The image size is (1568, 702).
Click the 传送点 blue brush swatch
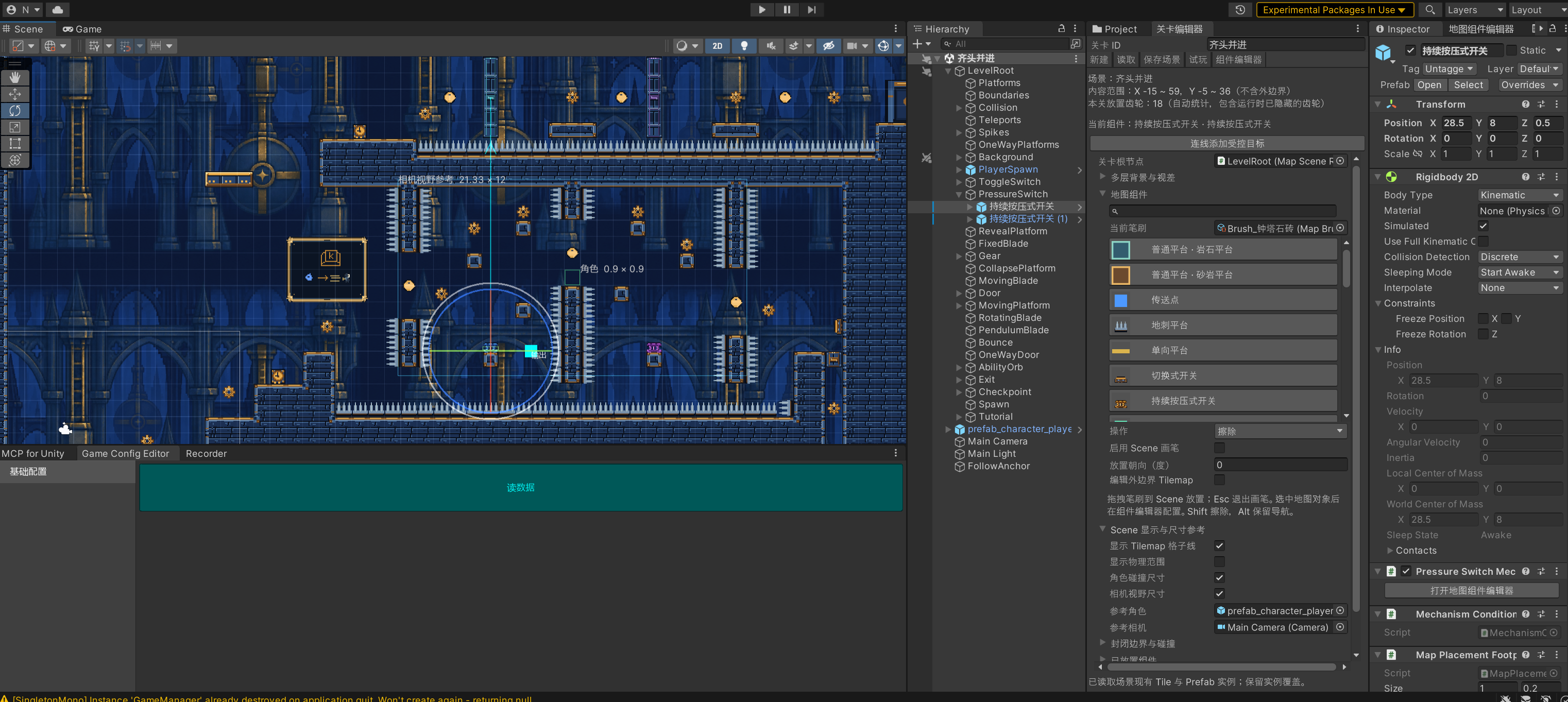point(1120,300)
